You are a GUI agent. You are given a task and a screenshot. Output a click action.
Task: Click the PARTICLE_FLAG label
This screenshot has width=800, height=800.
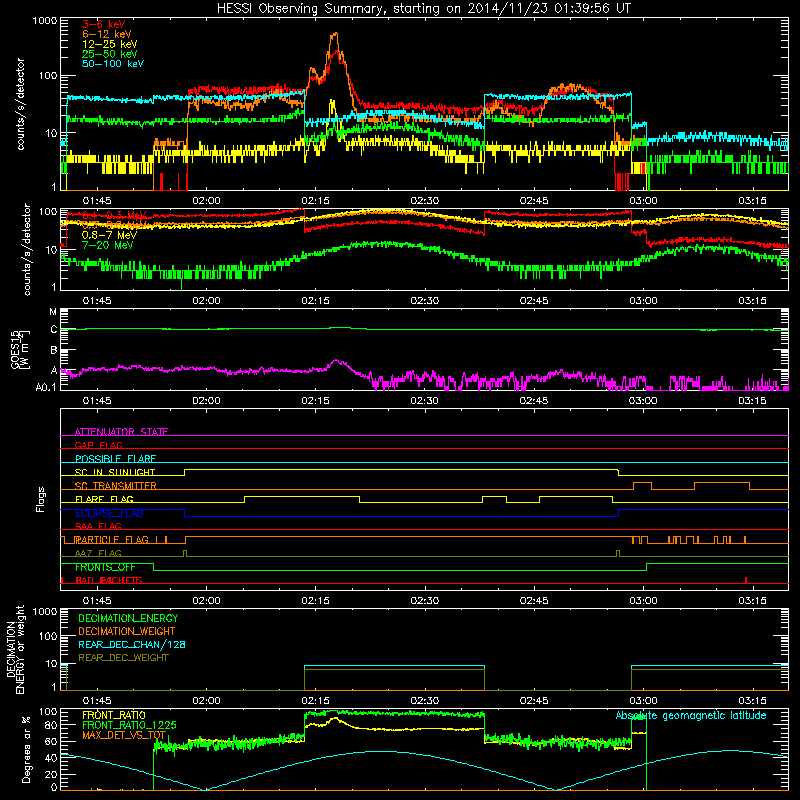(111, 540)
